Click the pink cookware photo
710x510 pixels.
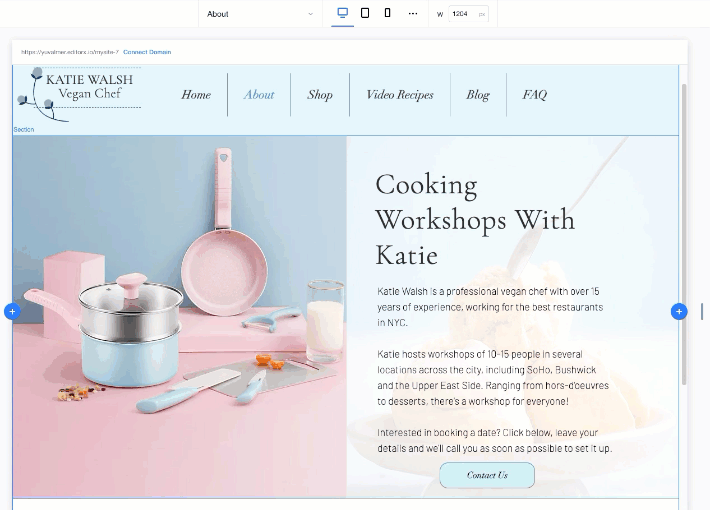[180, 315]
